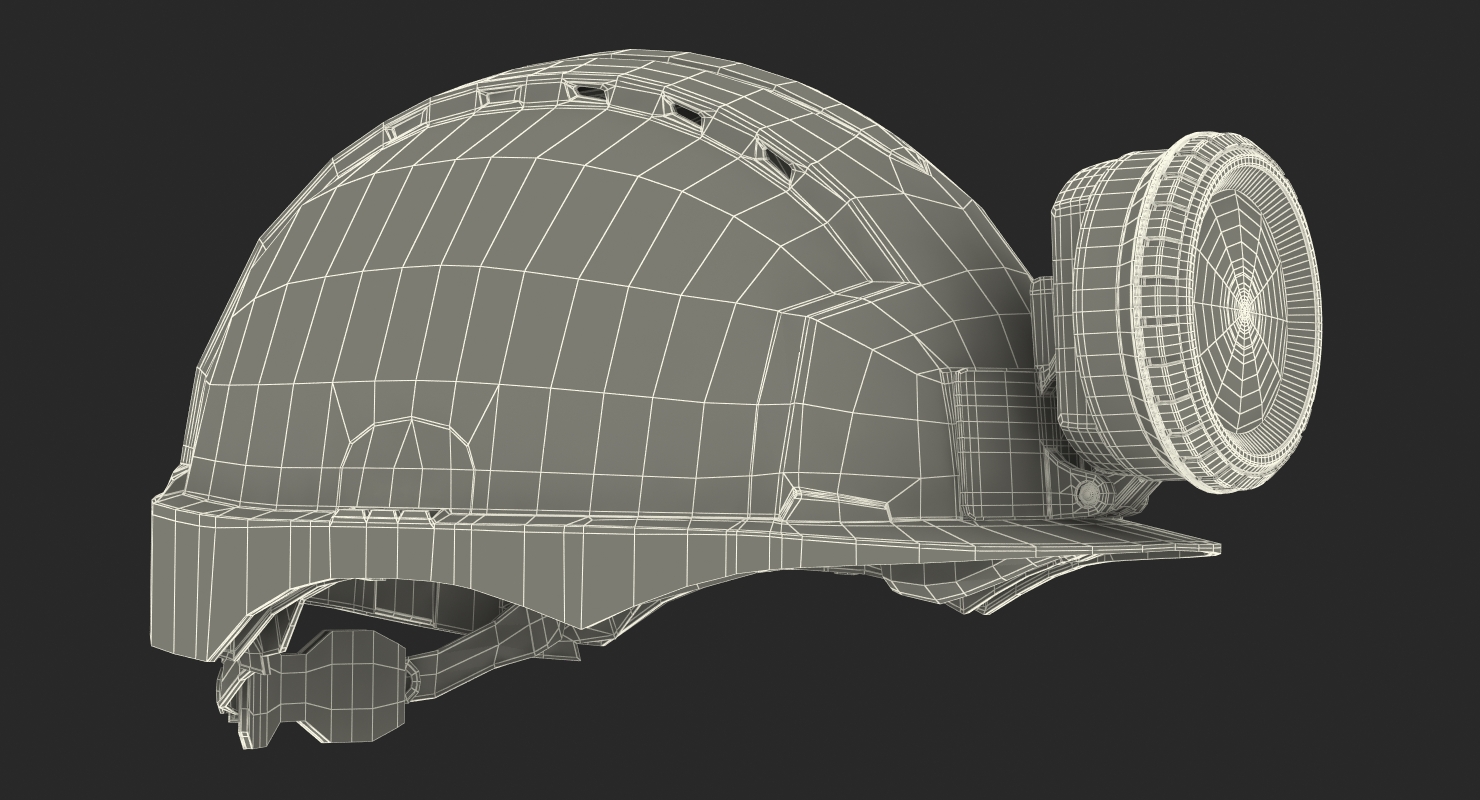This screenshot has width=1480, height=800.
Task: Click the round headlamp lens on the helmet
Action: (x=1242, y=311)
